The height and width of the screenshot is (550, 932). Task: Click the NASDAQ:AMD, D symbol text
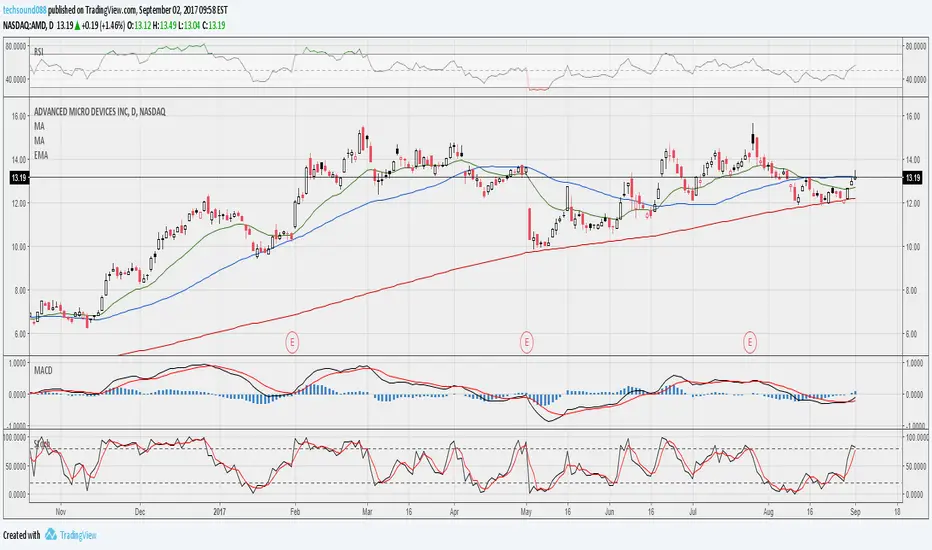tap(28, 26)
